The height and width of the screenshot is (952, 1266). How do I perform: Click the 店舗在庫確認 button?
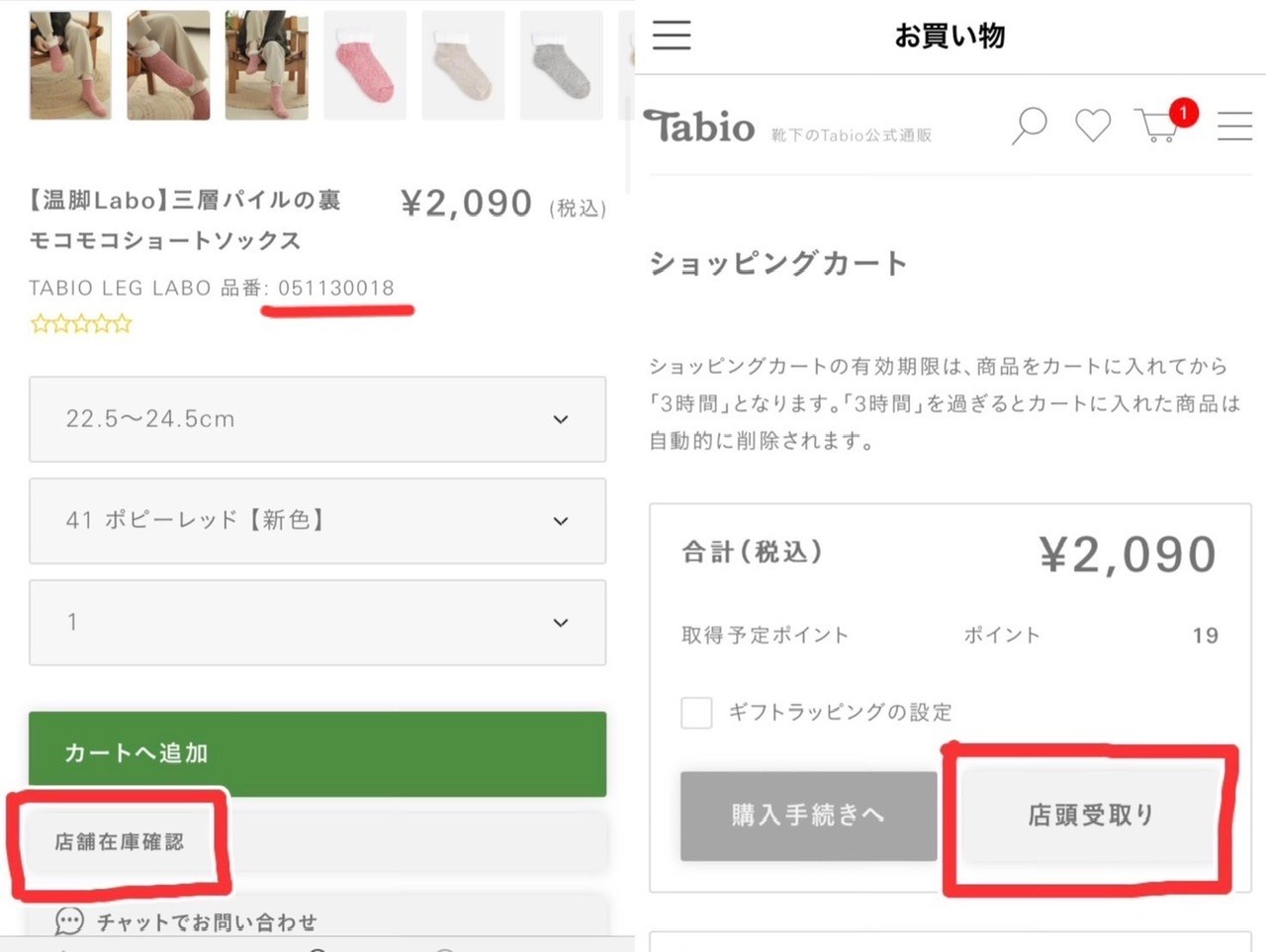point(120,842)
